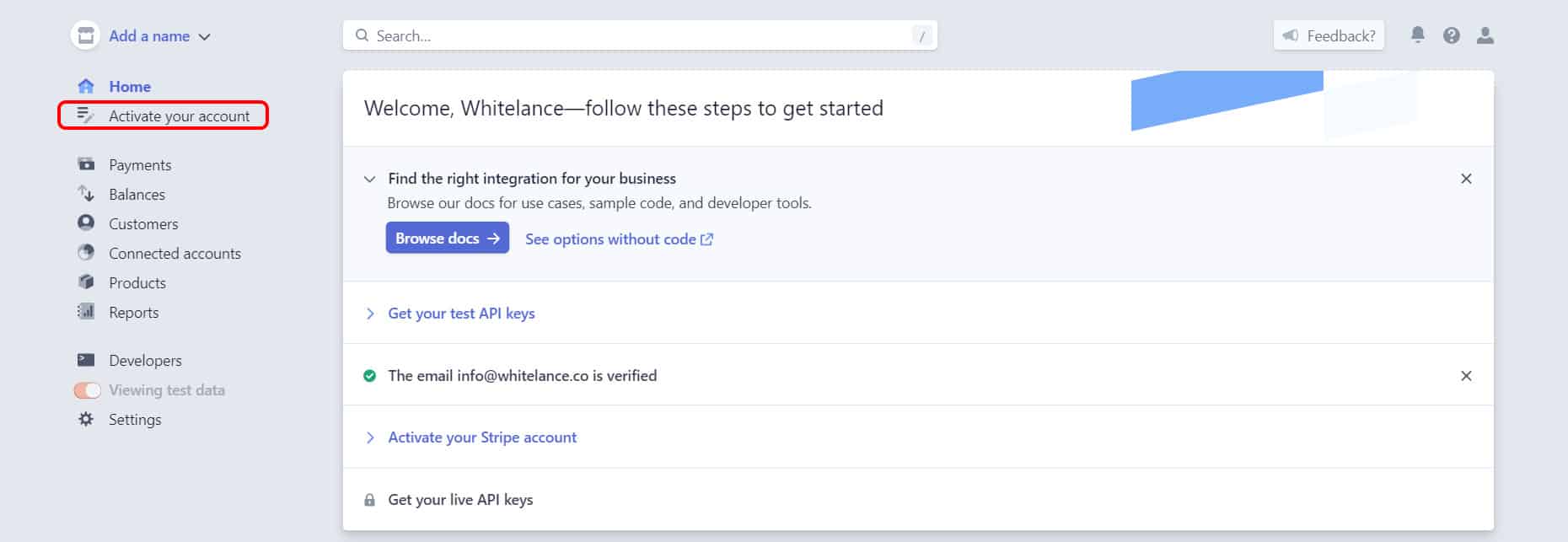This screenshot has height=542, width=1568.
Task: Focus the Search input field
Action: point(640,35)
